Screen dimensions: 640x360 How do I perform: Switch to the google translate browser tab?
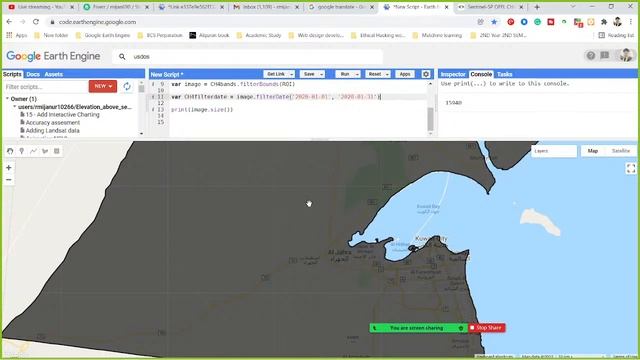pos(341,7)
